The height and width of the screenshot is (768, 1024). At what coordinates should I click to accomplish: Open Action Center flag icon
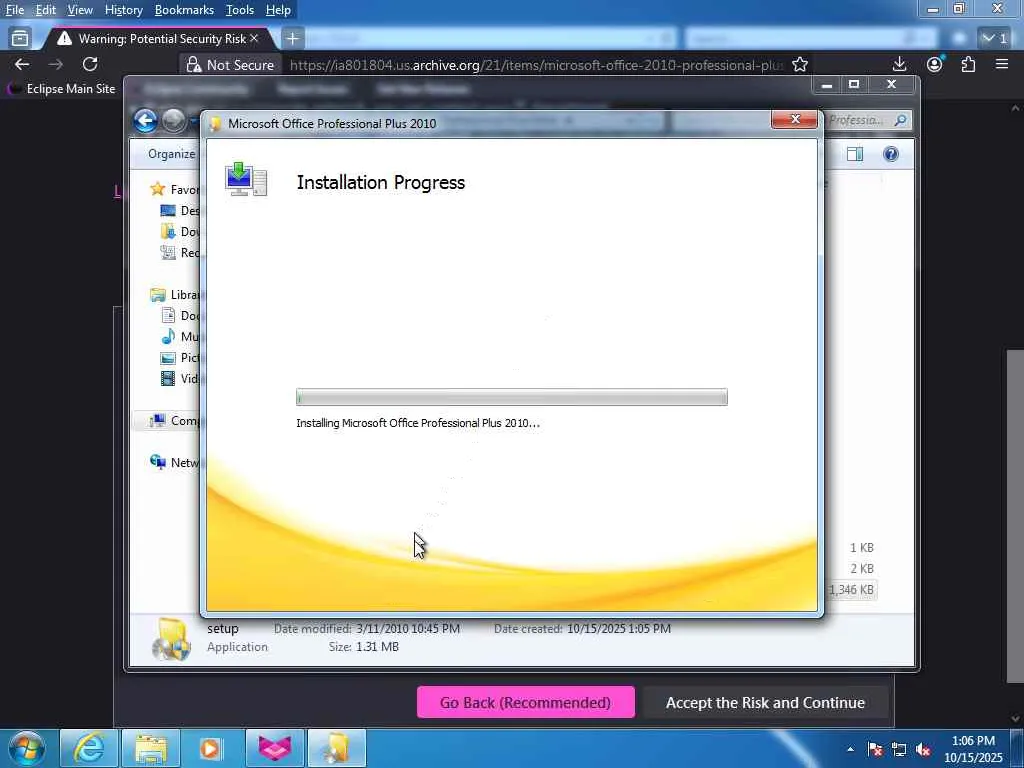(x=875, y=750)
